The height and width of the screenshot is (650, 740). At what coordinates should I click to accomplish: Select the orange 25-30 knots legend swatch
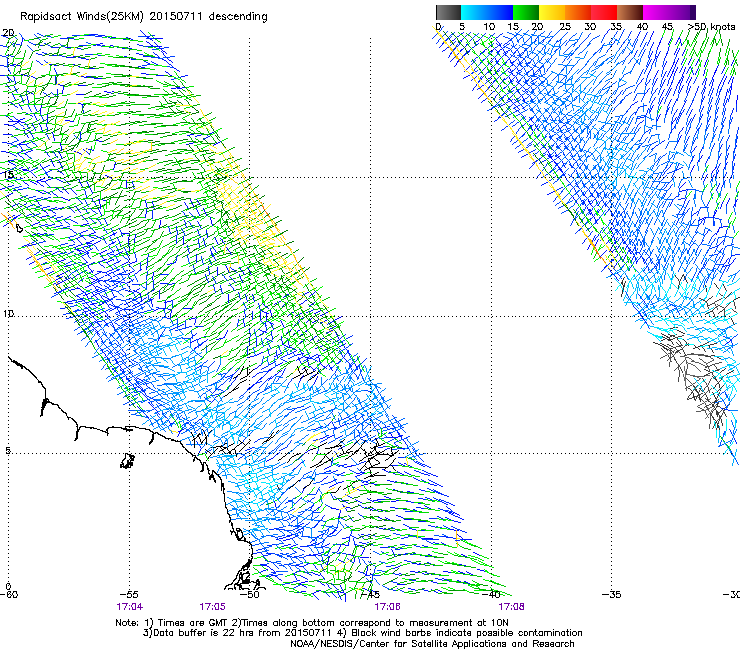(x=578, y=12)
